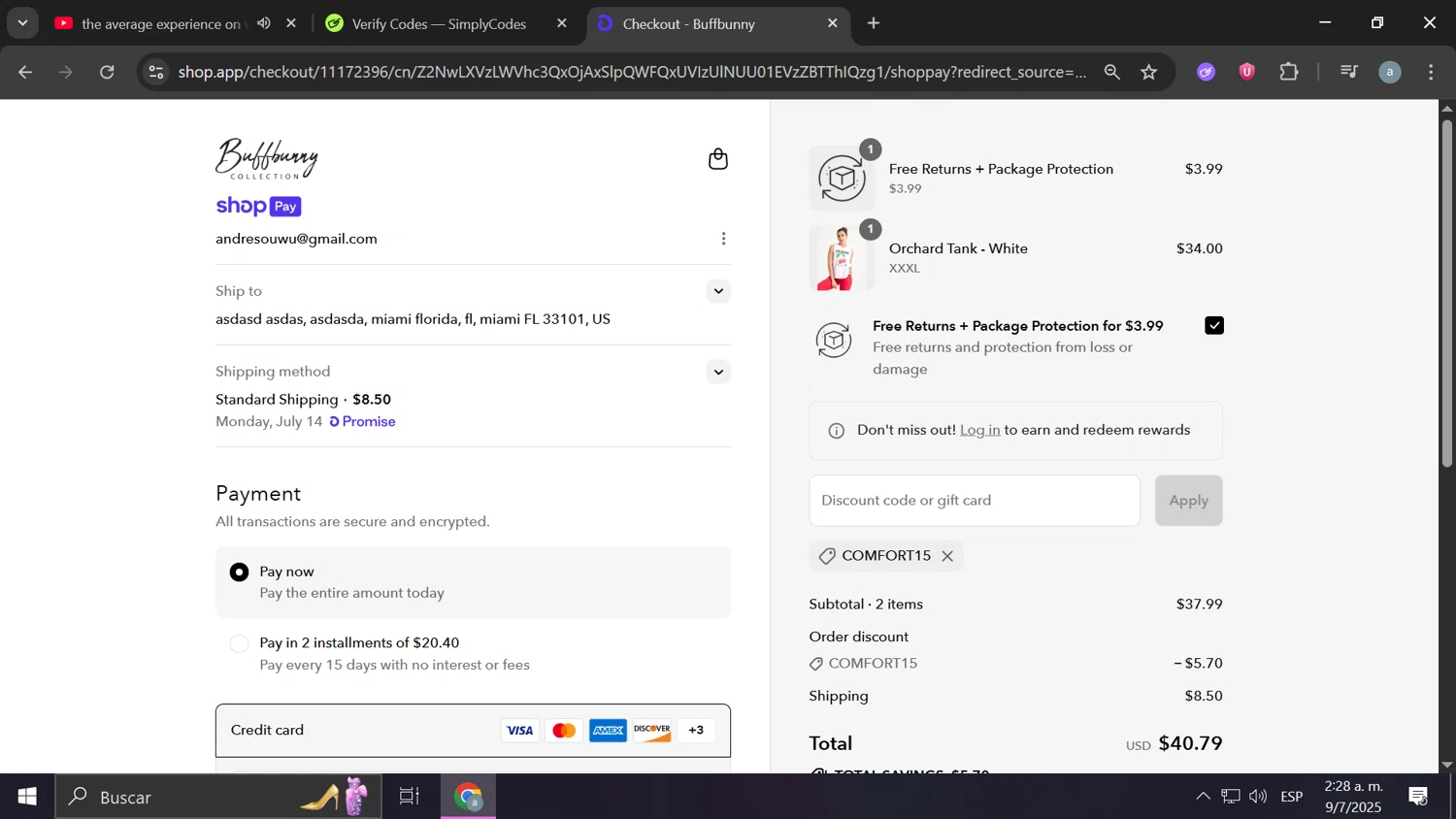This screenshot has height=819, width=1456.
Task: View site information icon in address bar
Action: tap(156, 72)
